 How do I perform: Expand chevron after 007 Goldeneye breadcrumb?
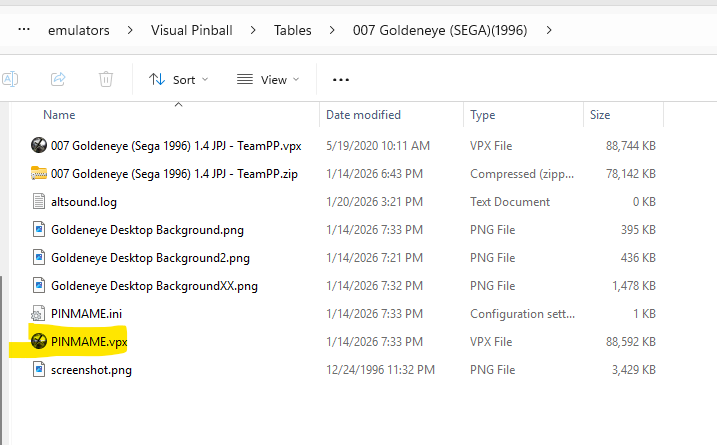(x=549, y=30)
